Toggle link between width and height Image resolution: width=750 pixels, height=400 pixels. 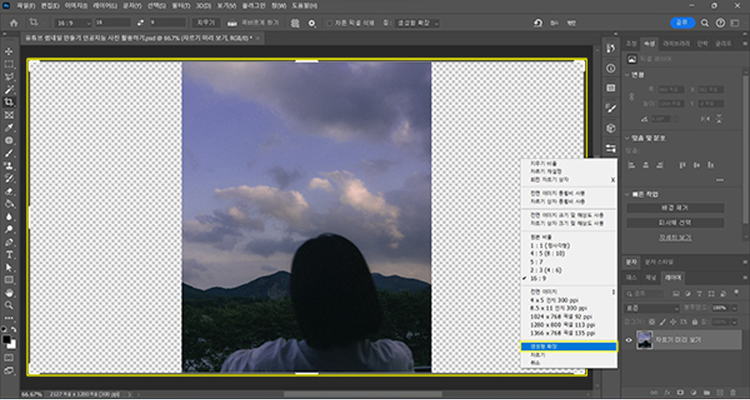632,97
